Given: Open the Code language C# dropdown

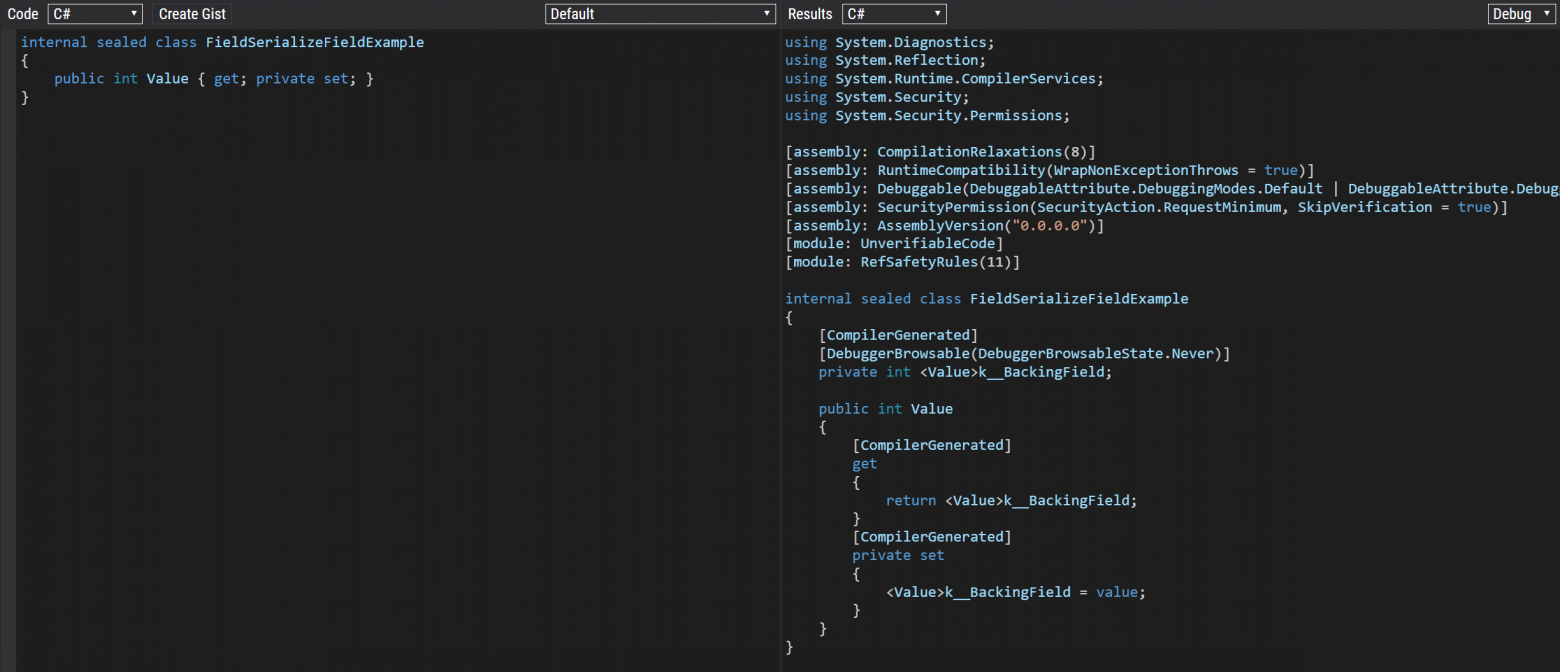Looking at the screenshot, I should pyautogui.click(x=95, y=14).
